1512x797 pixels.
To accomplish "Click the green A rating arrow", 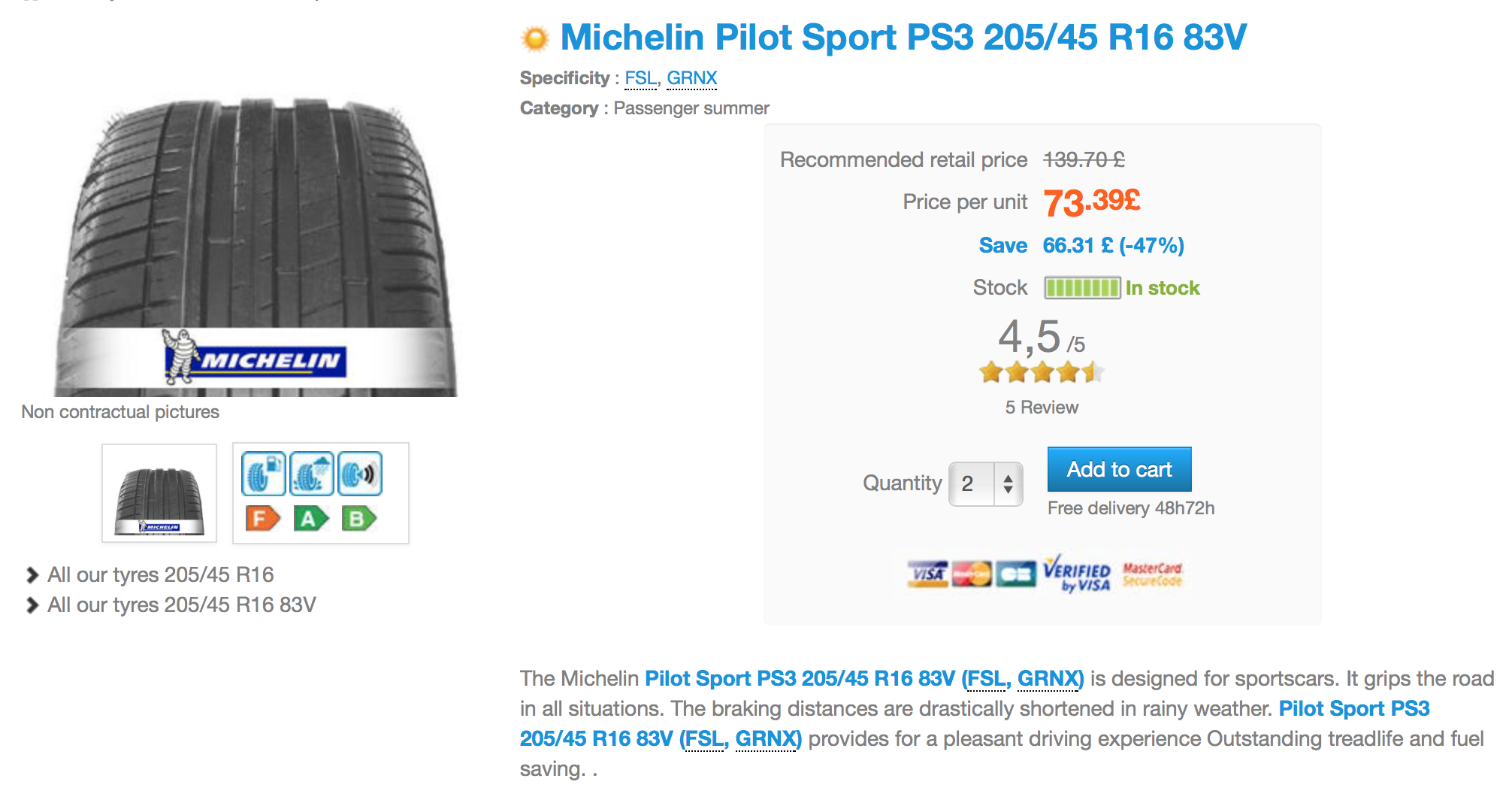I will [310, 518].
